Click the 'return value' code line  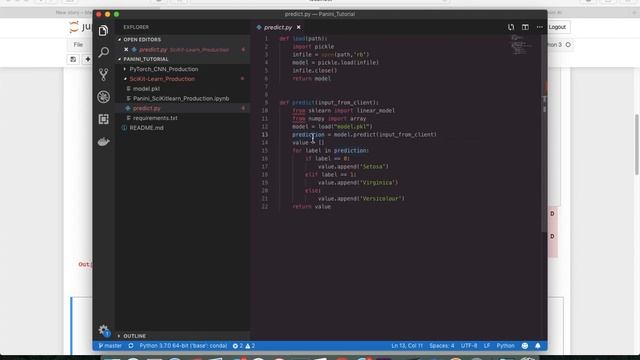click(x=311, y=207)
